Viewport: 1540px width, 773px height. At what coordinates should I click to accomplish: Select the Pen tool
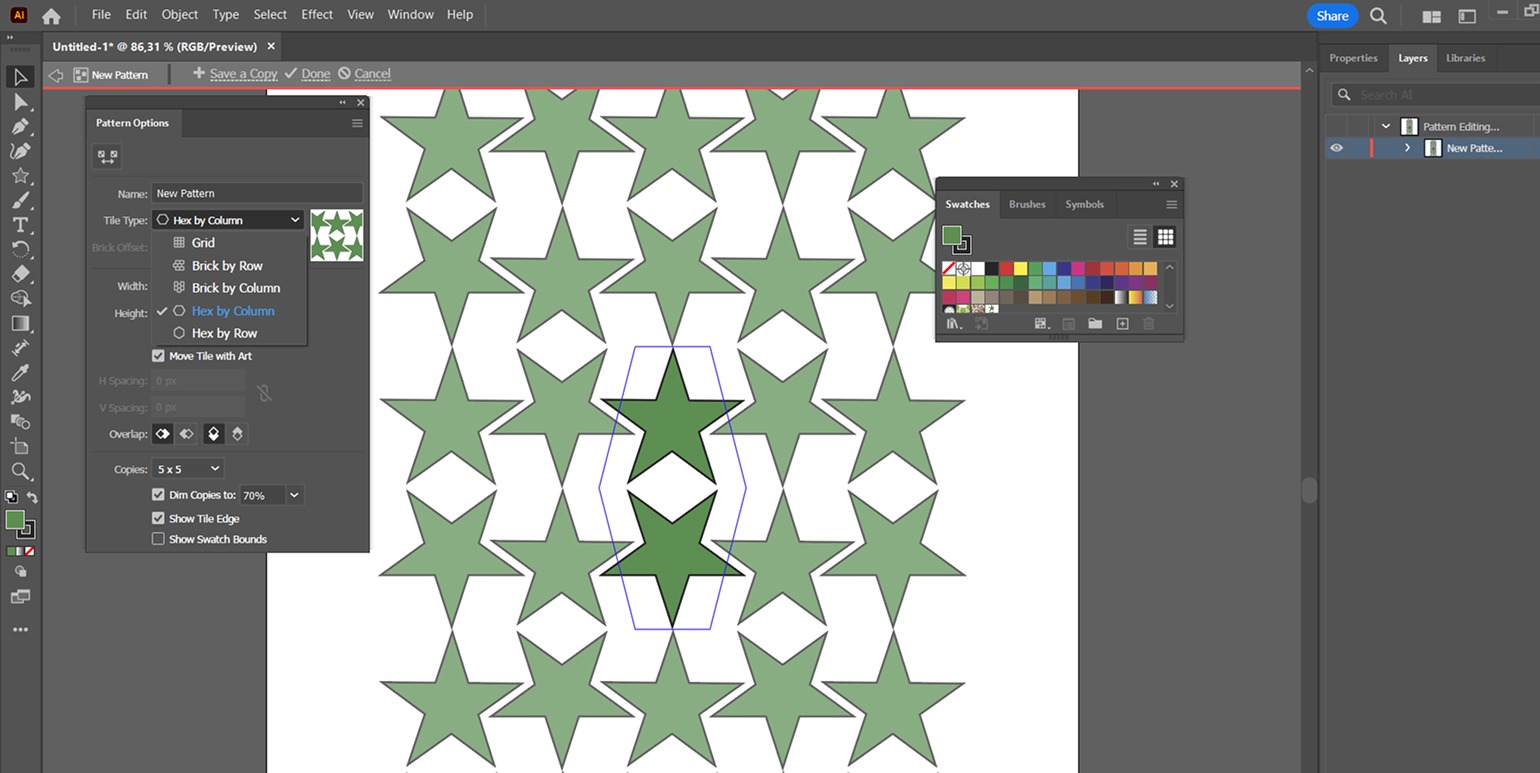[x=20, y=127]
